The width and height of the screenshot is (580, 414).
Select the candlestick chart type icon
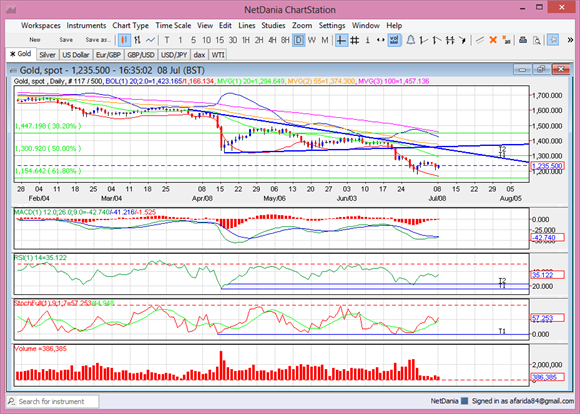click(x=124, y=40)
